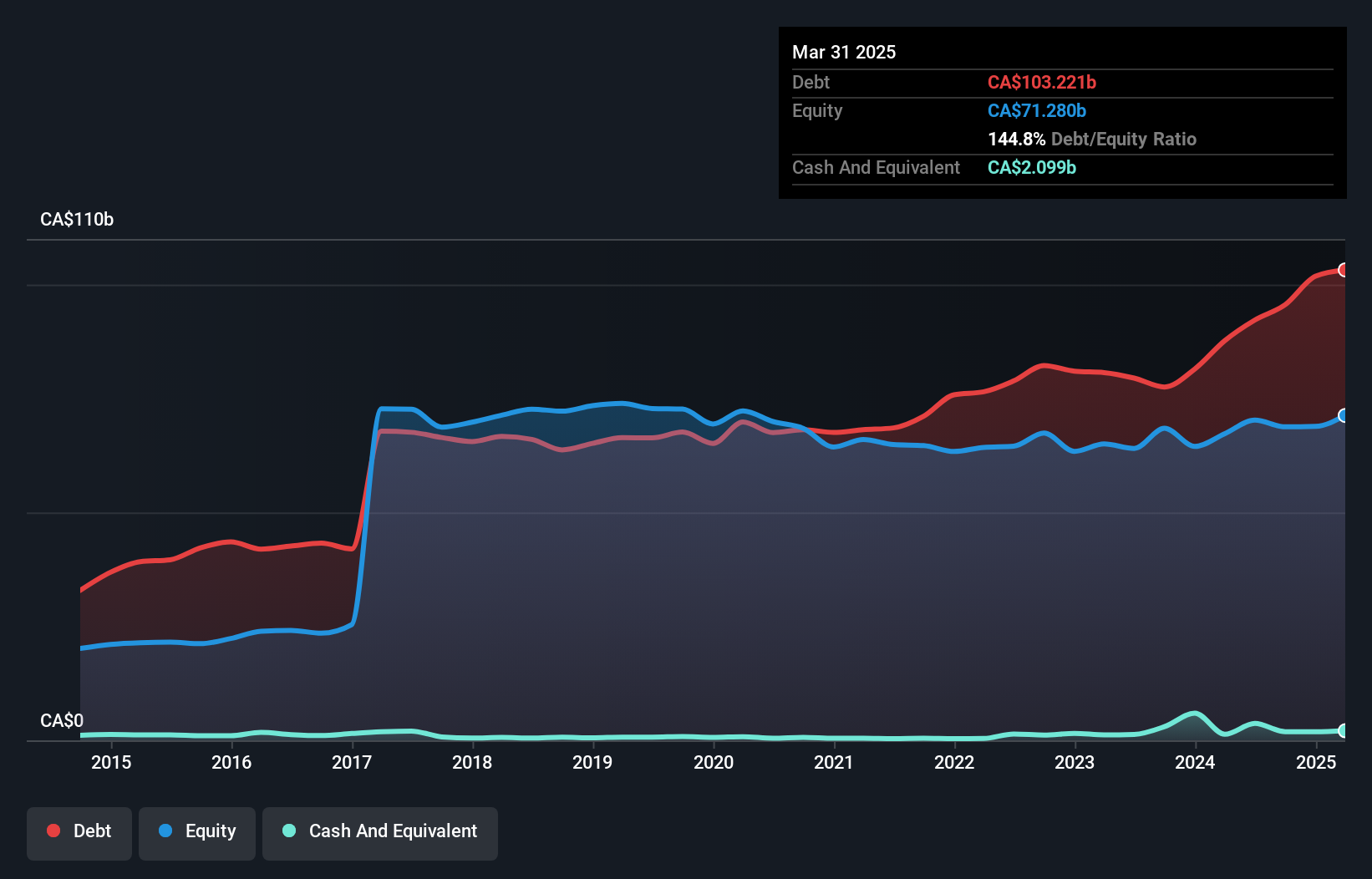Click the 2025 x-axis label
This screenshot has width=1372, height=879.
1316,762
